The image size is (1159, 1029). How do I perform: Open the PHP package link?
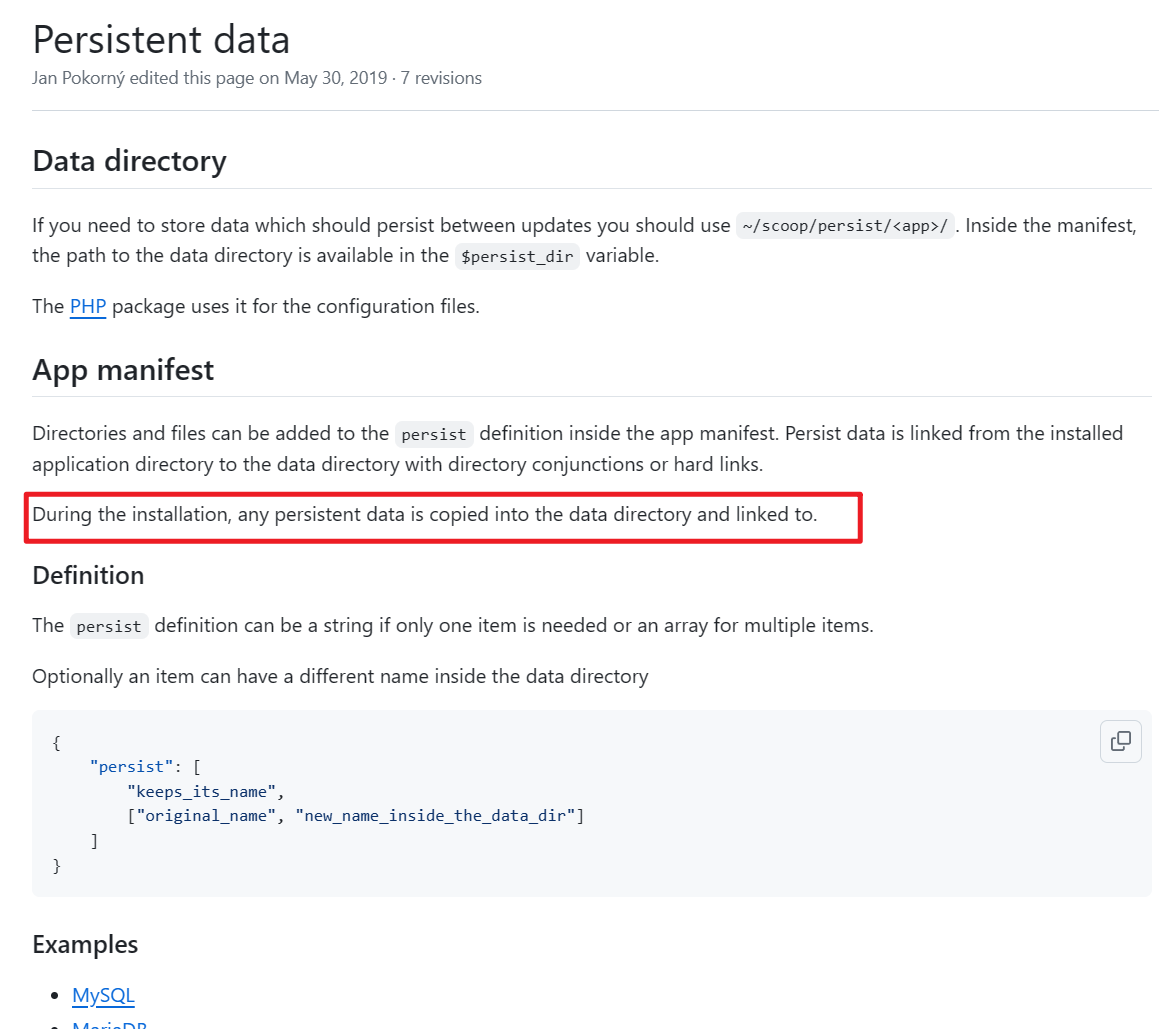(88, 306)
